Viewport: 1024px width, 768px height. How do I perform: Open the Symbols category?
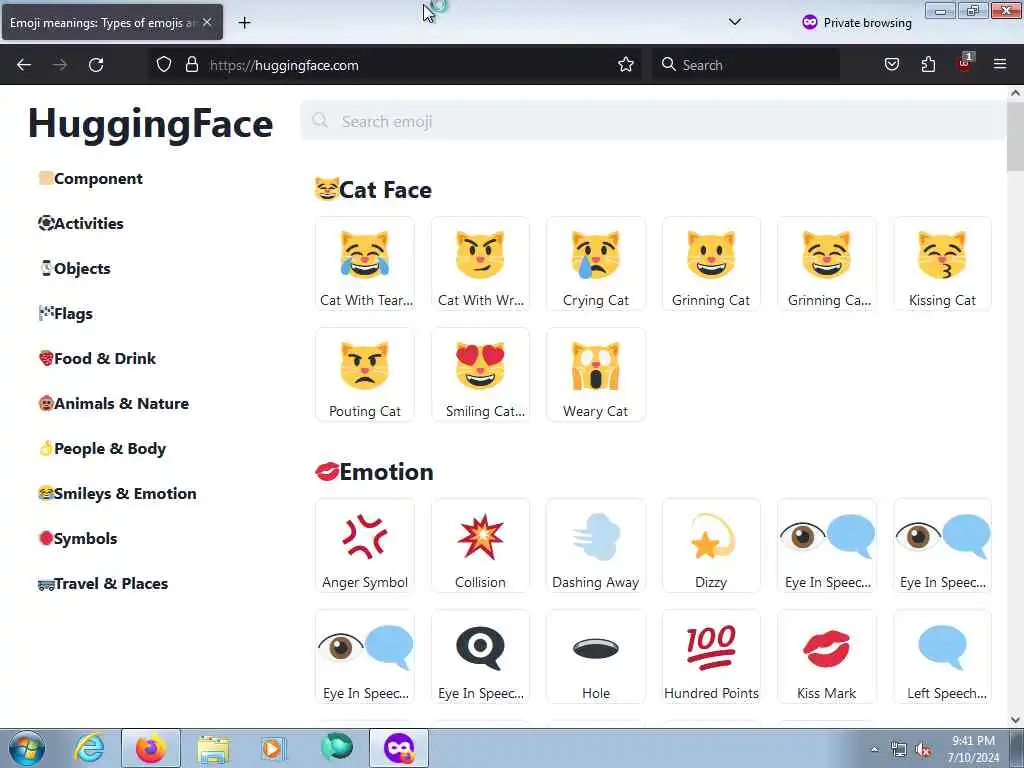pos(78,539)
